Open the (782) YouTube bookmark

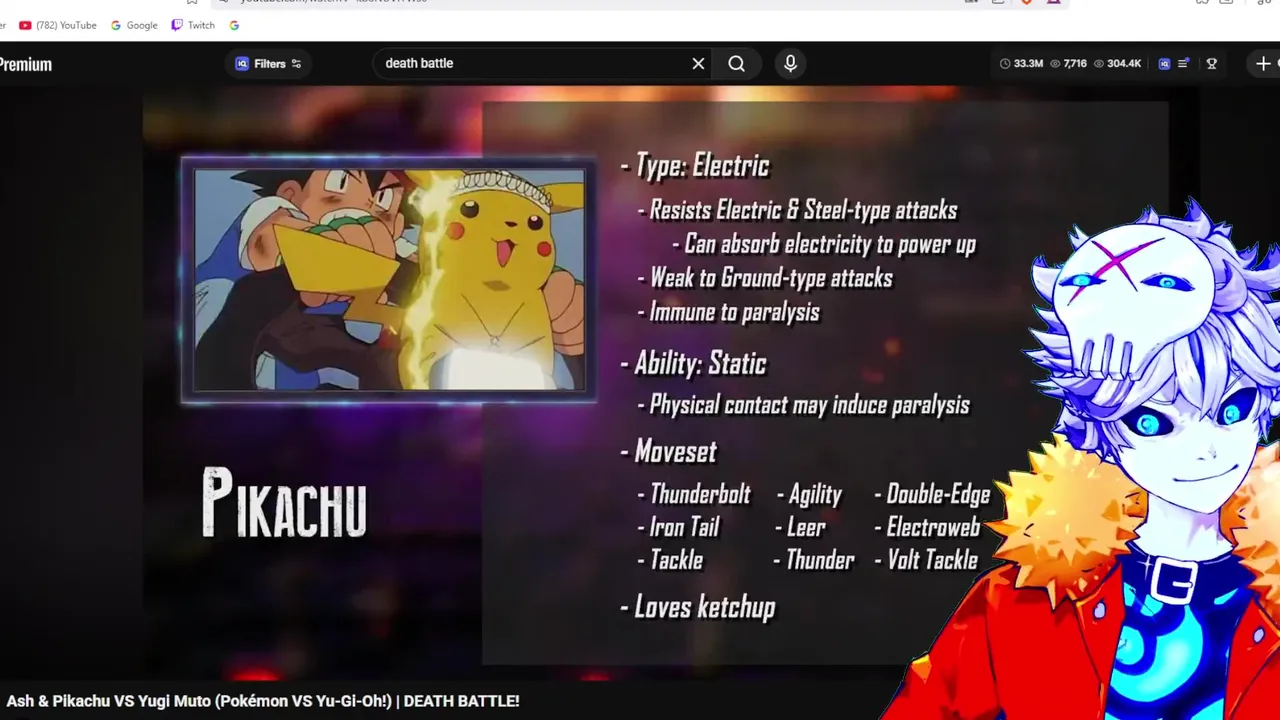(58, 25)
